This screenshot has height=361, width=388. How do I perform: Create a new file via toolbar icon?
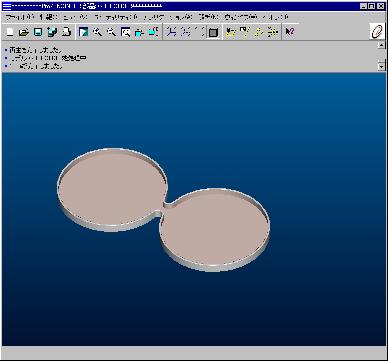[x=10, y=32]
